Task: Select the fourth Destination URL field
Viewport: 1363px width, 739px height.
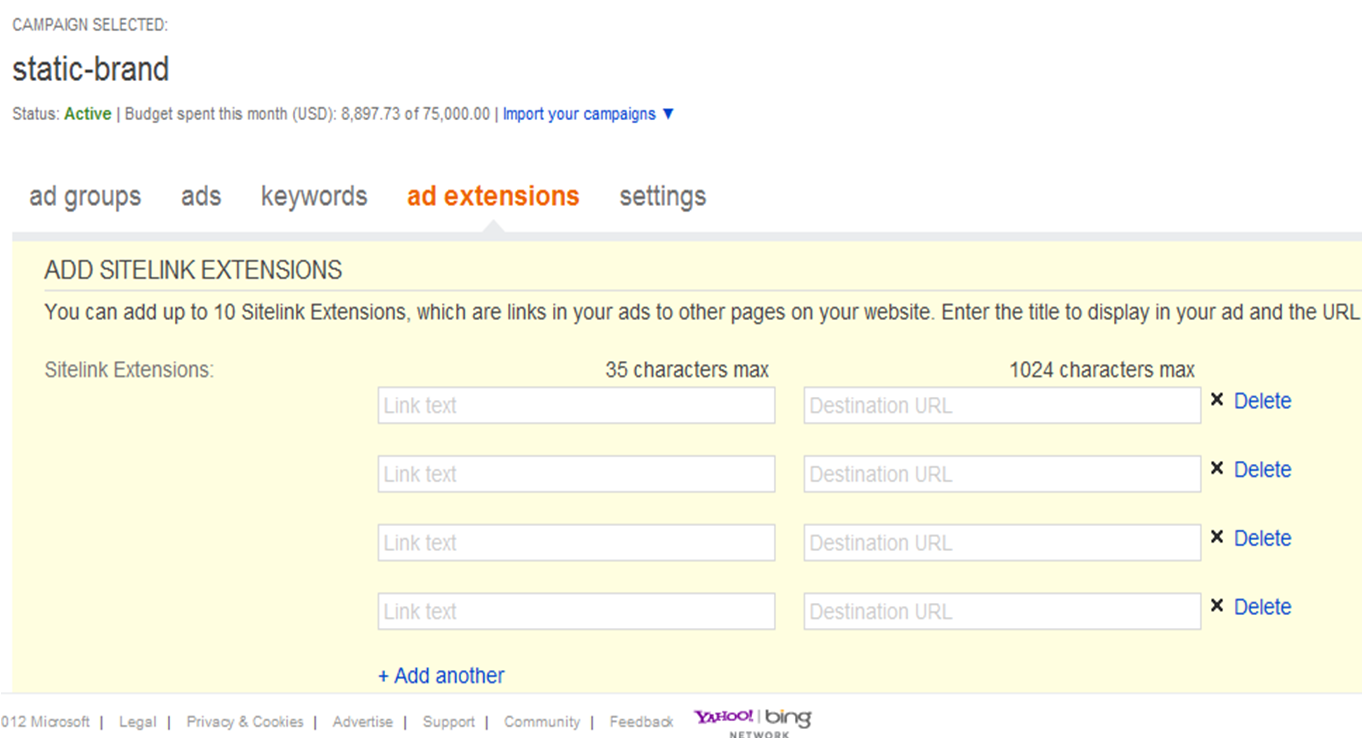Action: pos(1002,612)
